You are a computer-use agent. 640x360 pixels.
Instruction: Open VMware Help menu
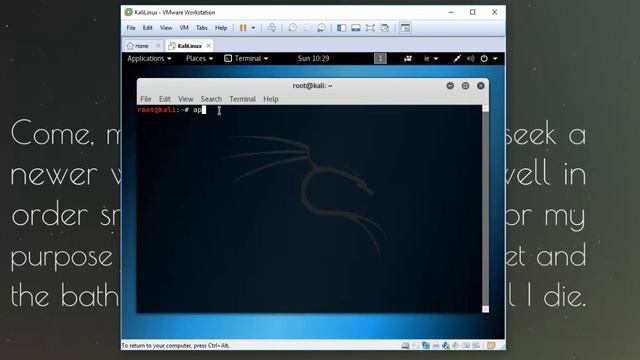point(221,28)
